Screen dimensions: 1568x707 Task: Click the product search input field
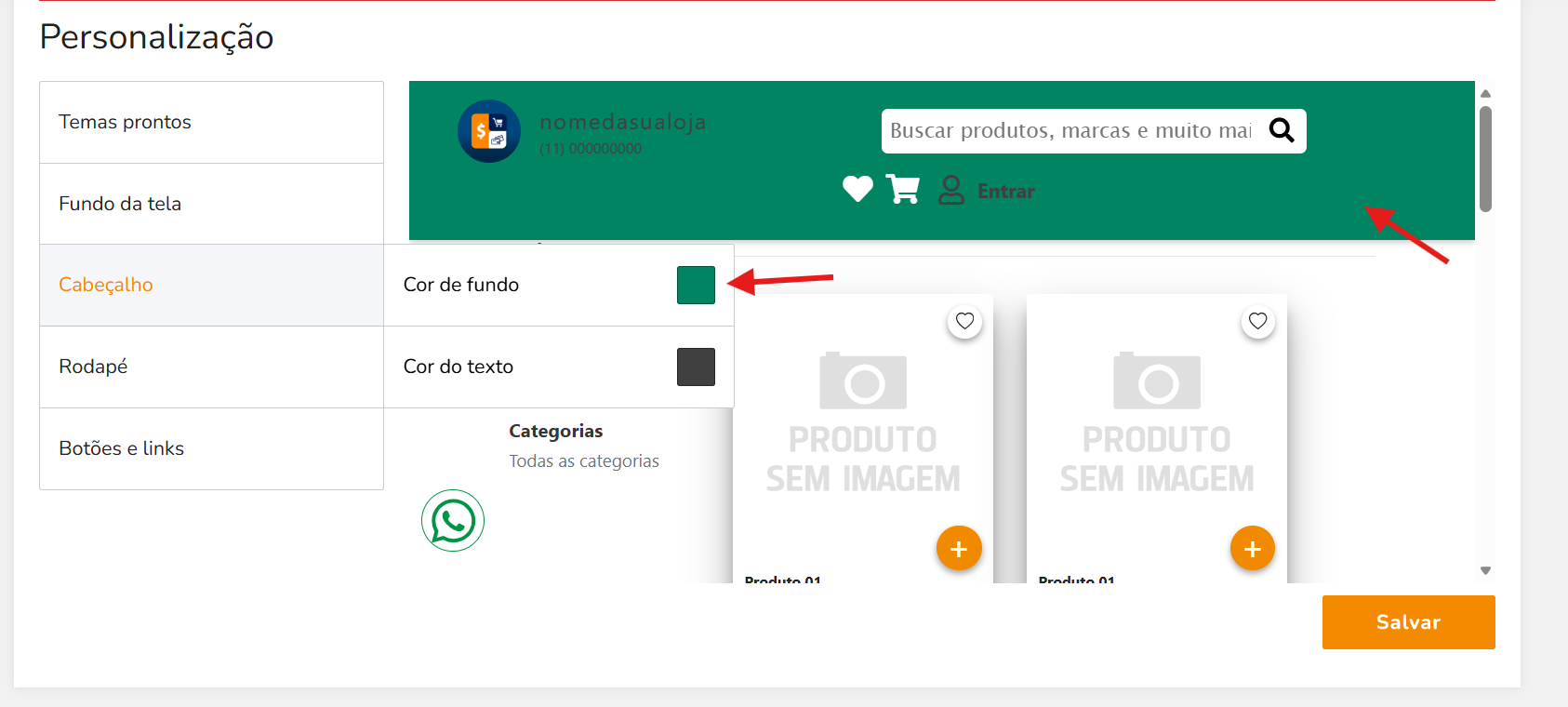tap(1070, 131)
